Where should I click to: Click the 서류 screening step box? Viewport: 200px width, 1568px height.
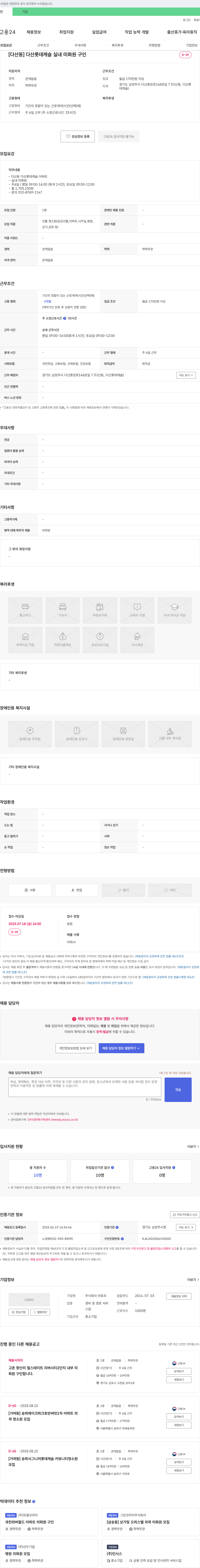tap(30, 890)
